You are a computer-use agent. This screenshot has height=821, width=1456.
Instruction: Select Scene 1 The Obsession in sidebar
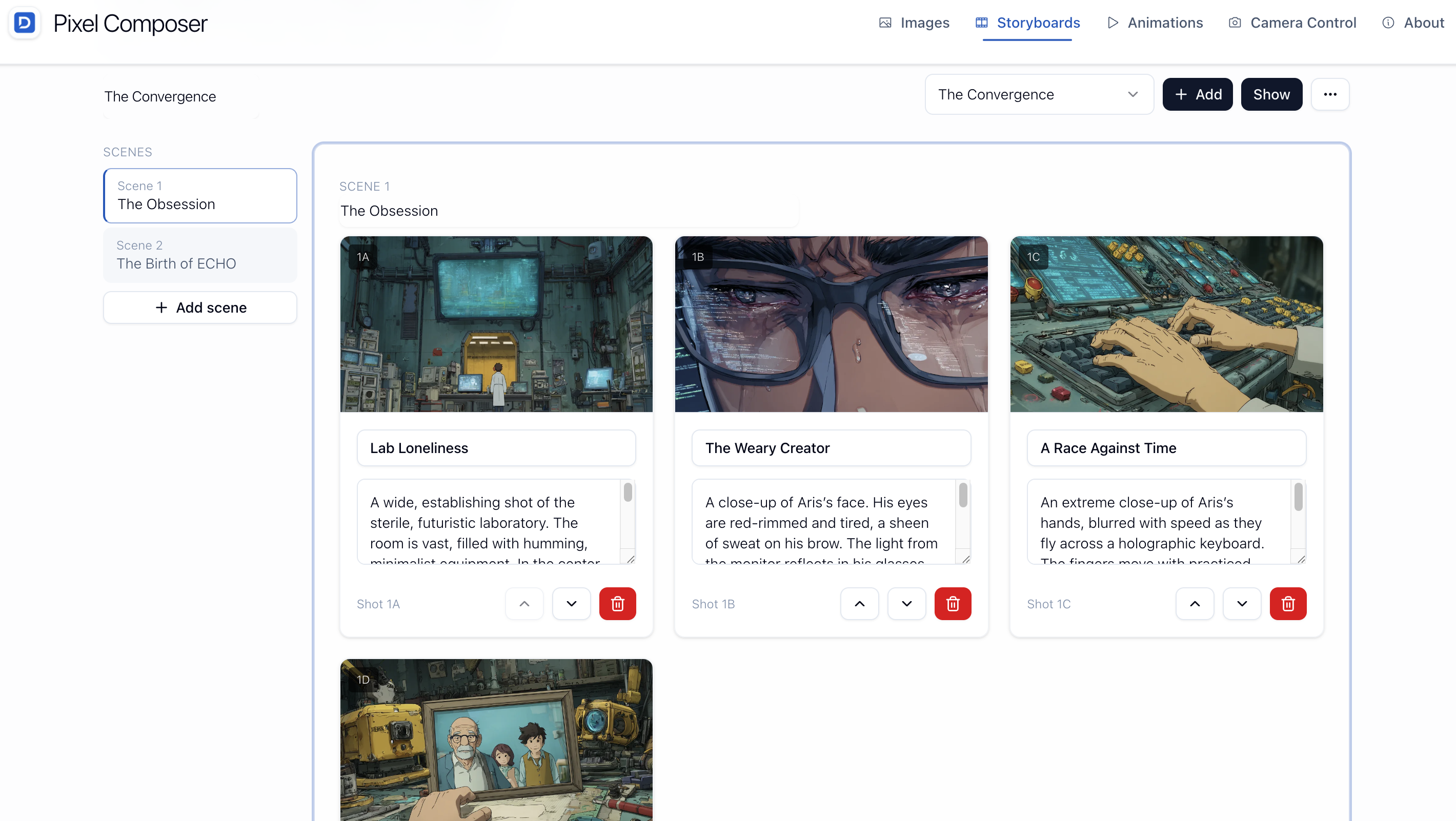coord(200,195)
